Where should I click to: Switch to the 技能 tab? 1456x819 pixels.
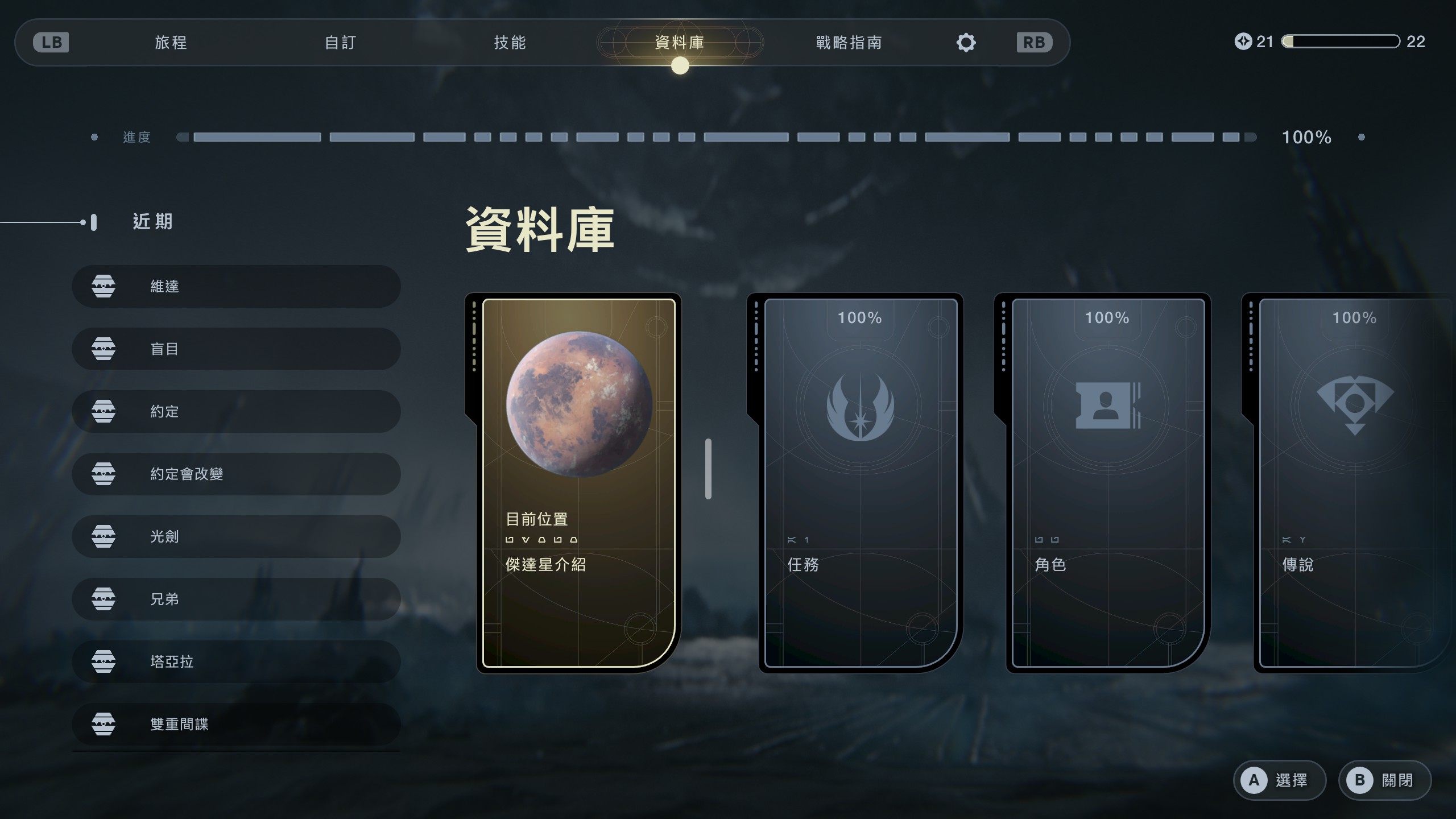510,43
